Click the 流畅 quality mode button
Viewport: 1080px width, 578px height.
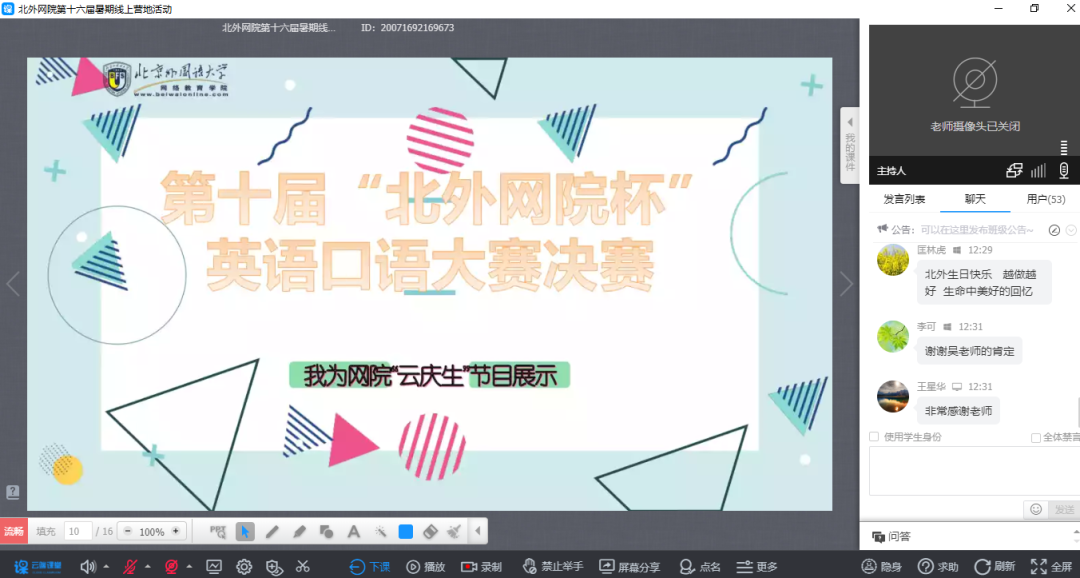click(x=14, y=531)
